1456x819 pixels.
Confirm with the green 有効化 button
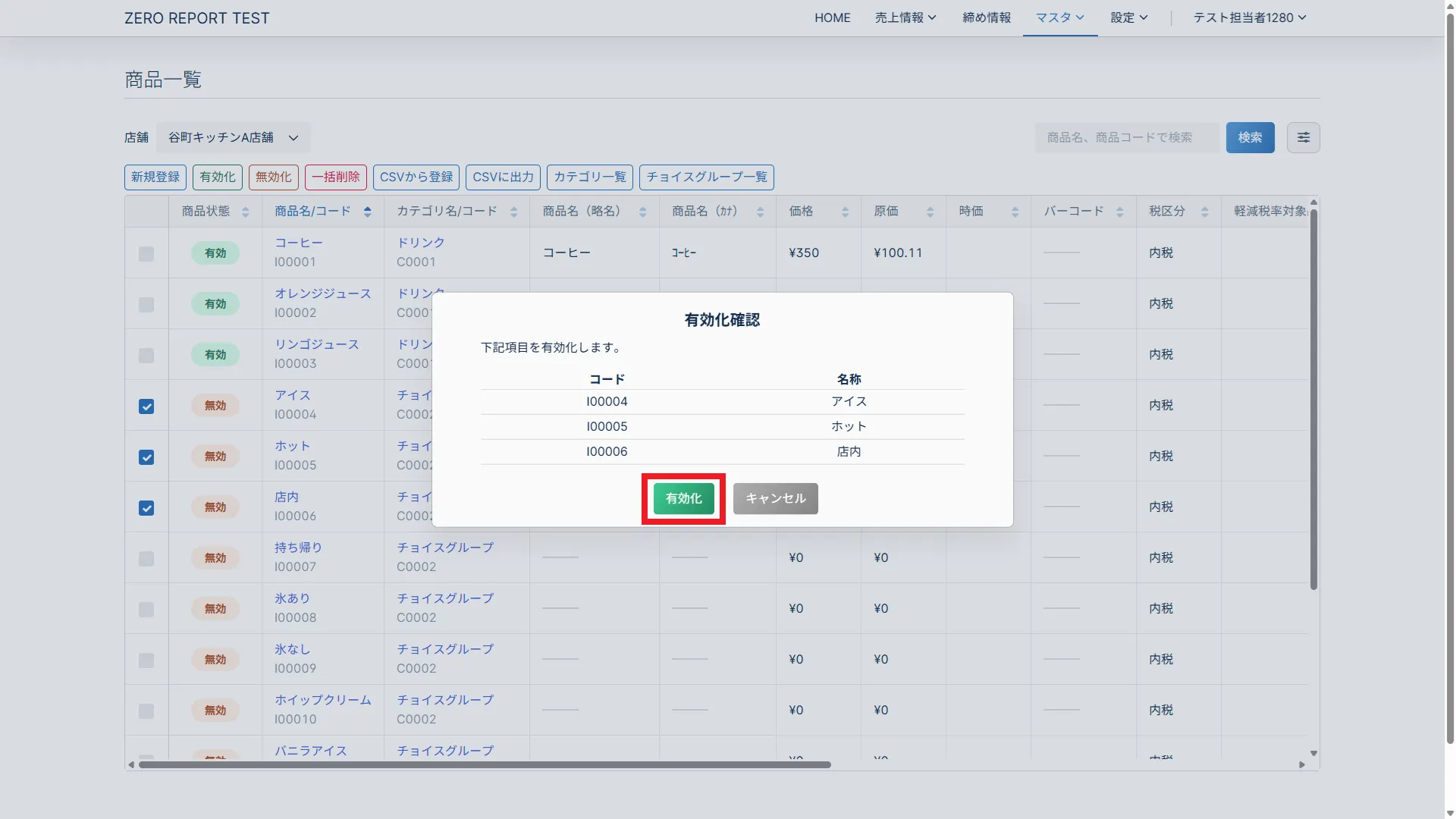tap(683, 498)
